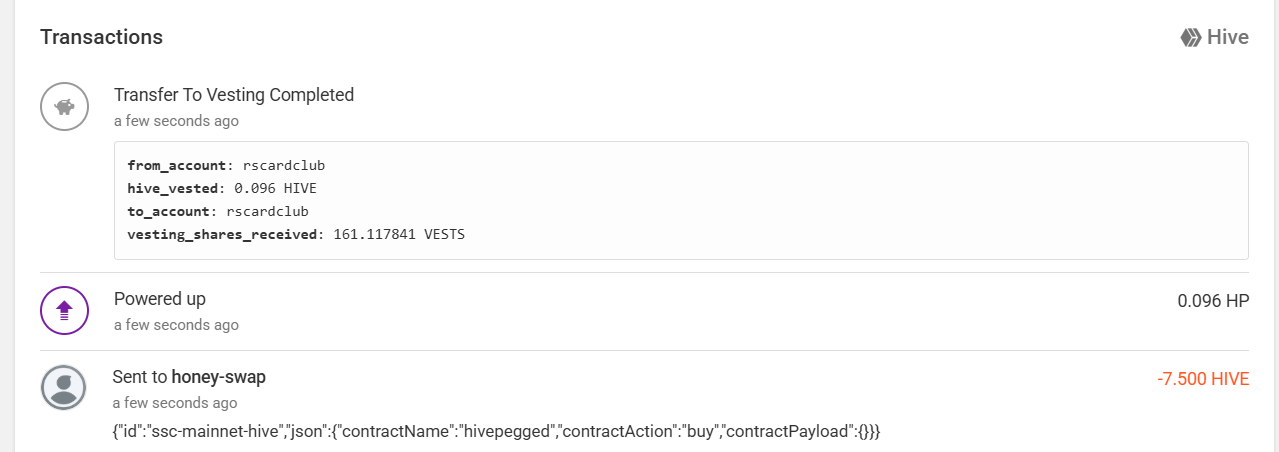Open the honey-swap account link
The width and height of the screenshot is (1279, 452).
[218, 377]
